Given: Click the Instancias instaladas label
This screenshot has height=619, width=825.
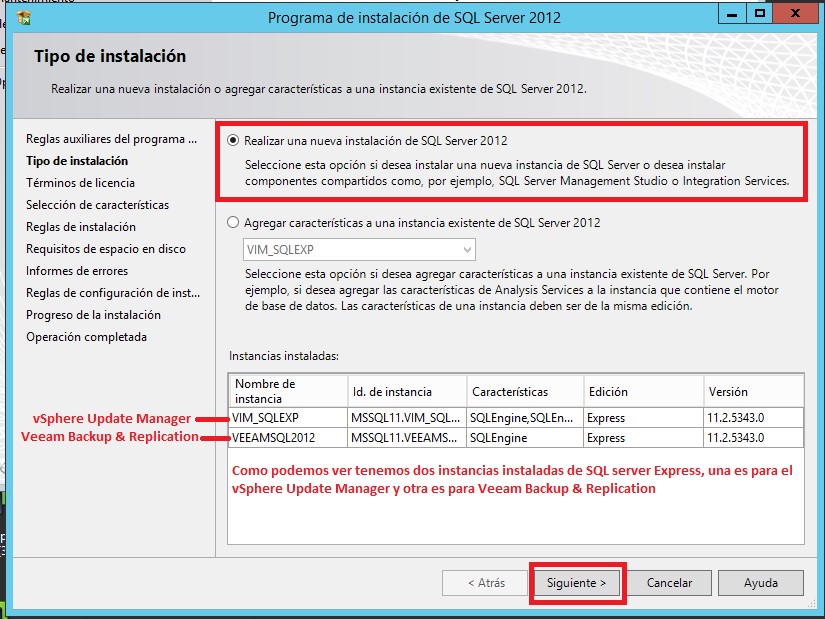Looking at the screenshot, I should (x=284, y=356).
